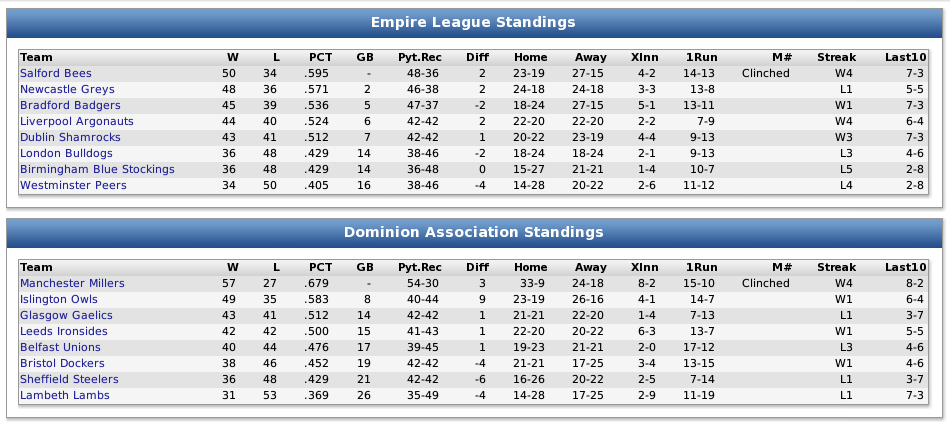Click PCT column header in Empire League table
The width and height of the screenshot is (950, 426).
(x=320, y=58)
